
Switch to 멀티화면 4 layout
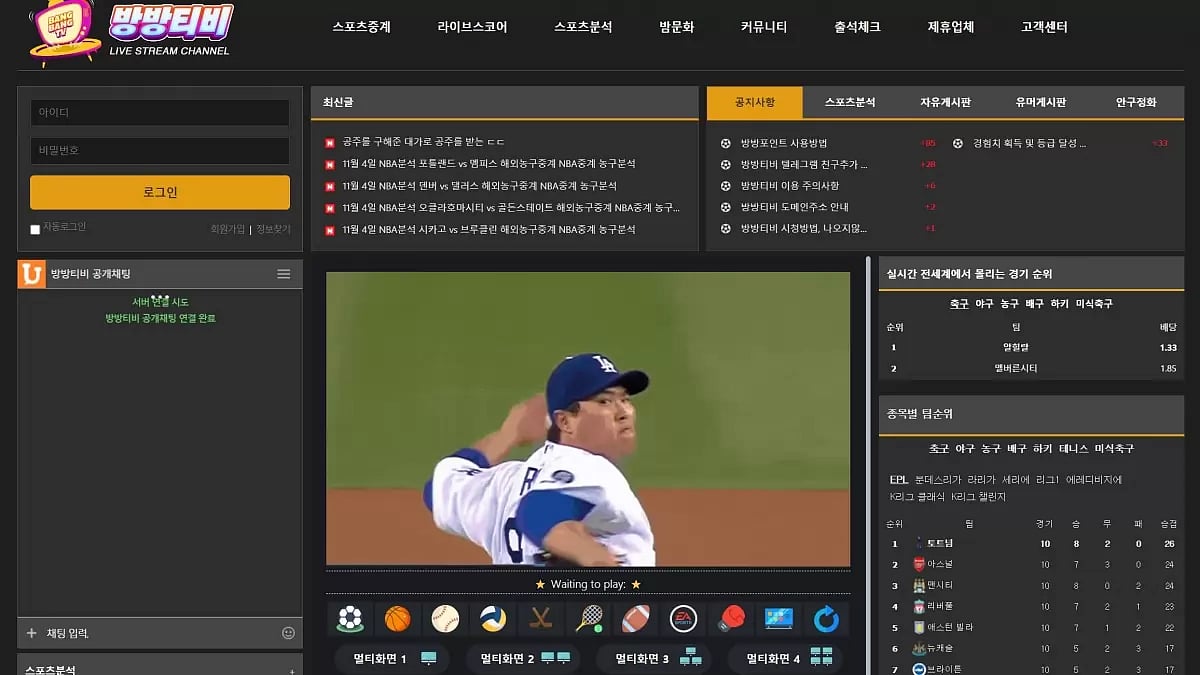(786, 659)
